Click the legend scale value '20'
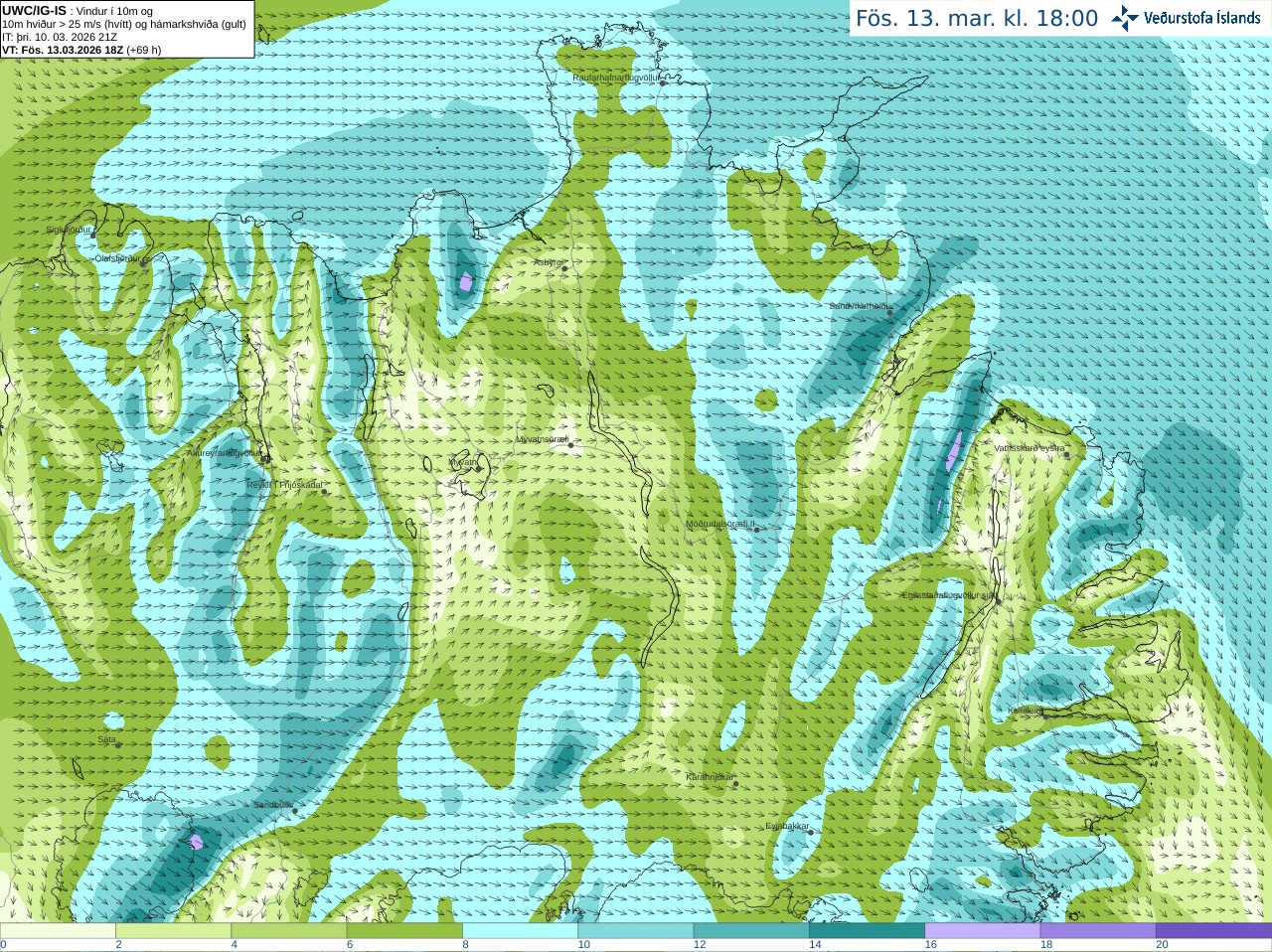 click(x=1162, y=945)
